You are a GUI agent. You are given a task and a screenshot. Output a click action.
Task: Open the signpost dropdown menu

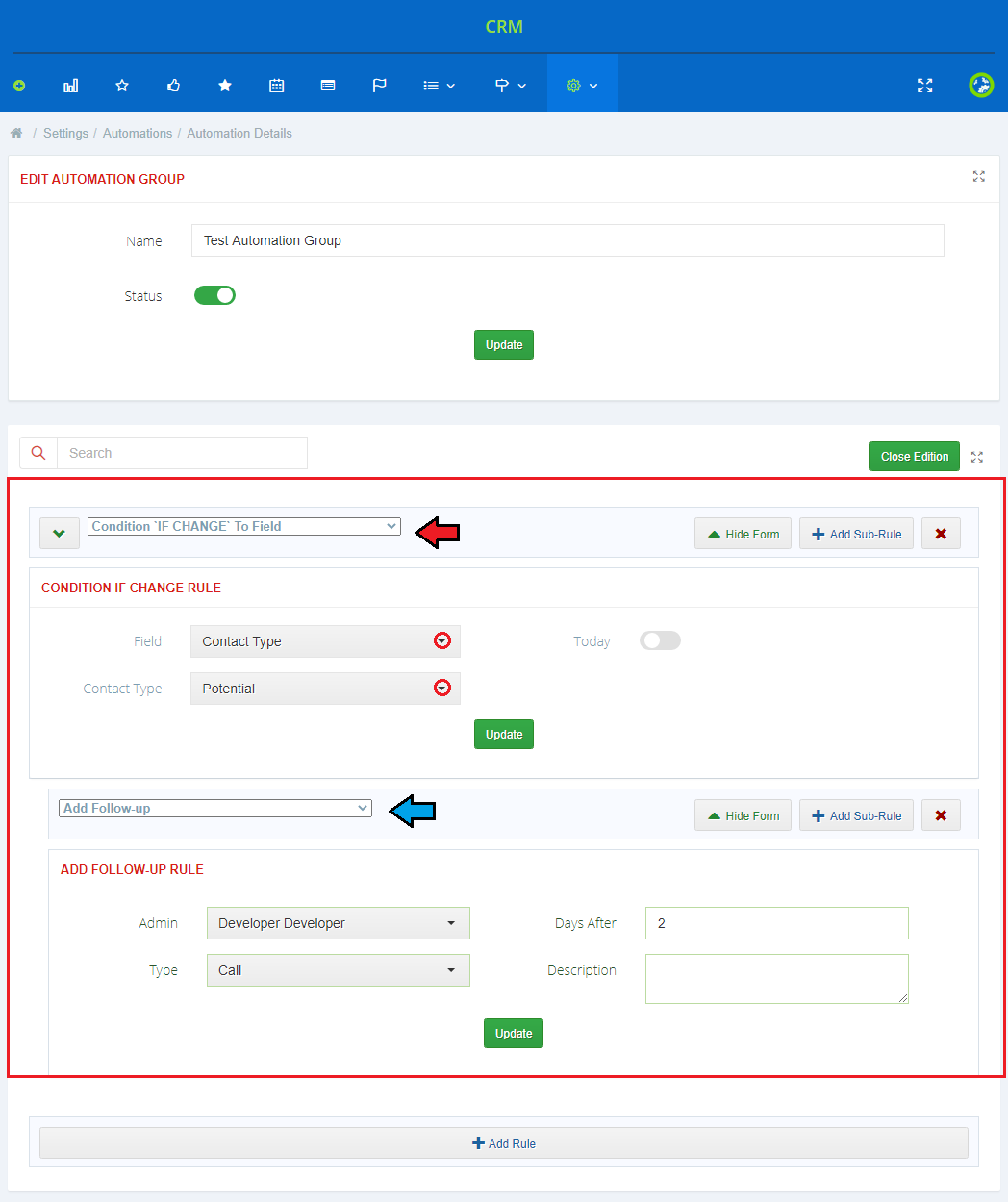coord(511,86)
